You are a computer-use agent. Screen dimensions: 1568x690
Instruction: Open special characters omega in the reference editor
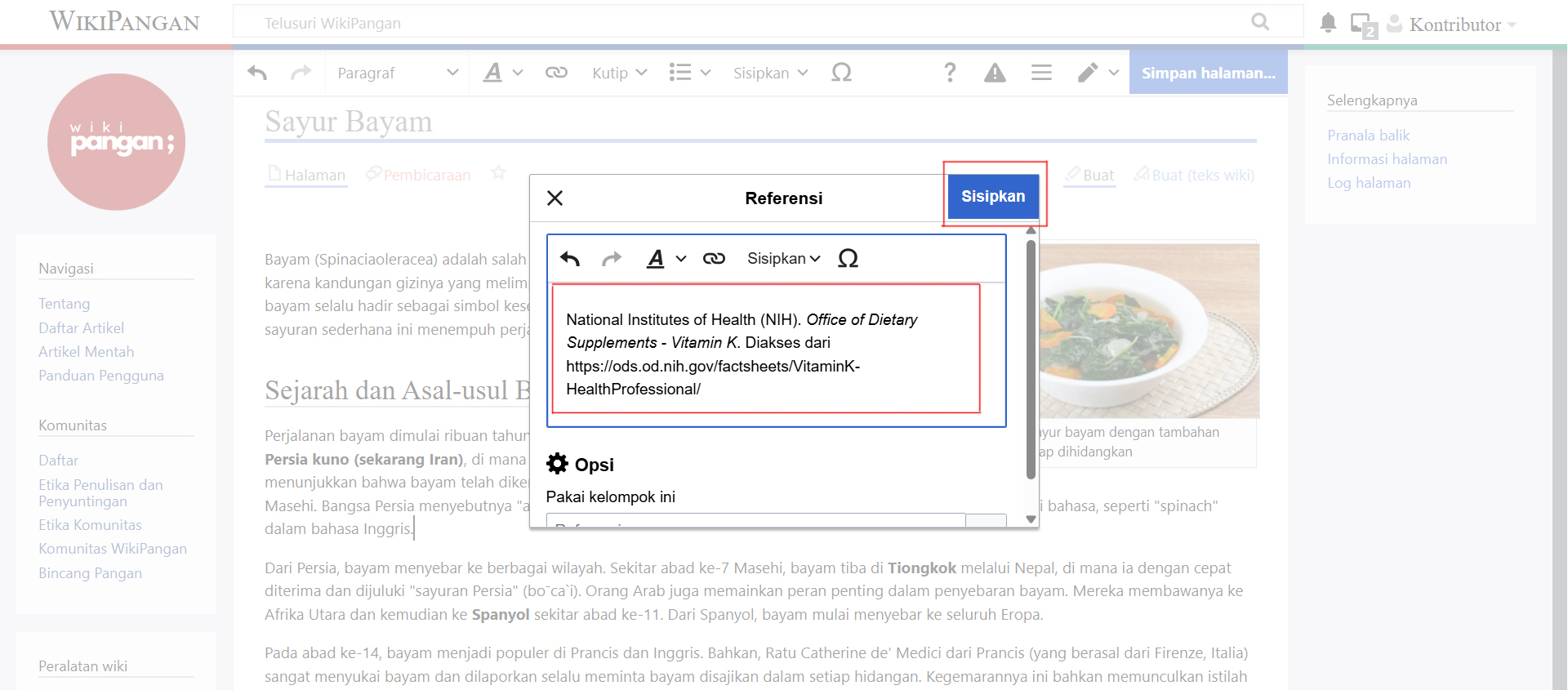click(x=848, y=259)
